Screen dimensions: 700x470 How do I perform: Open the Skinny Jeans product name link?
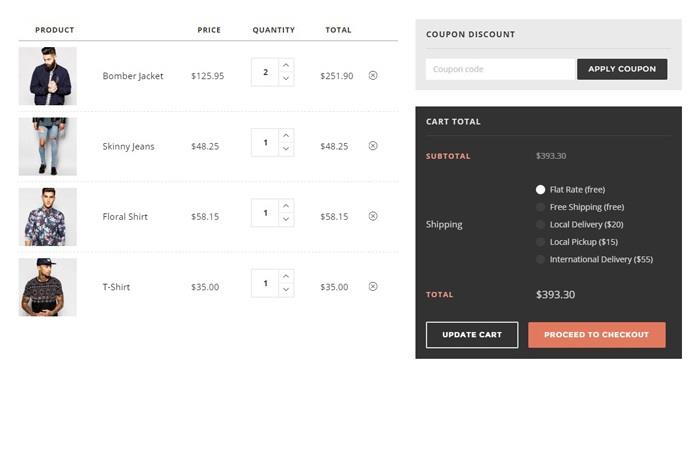(128, 146)
